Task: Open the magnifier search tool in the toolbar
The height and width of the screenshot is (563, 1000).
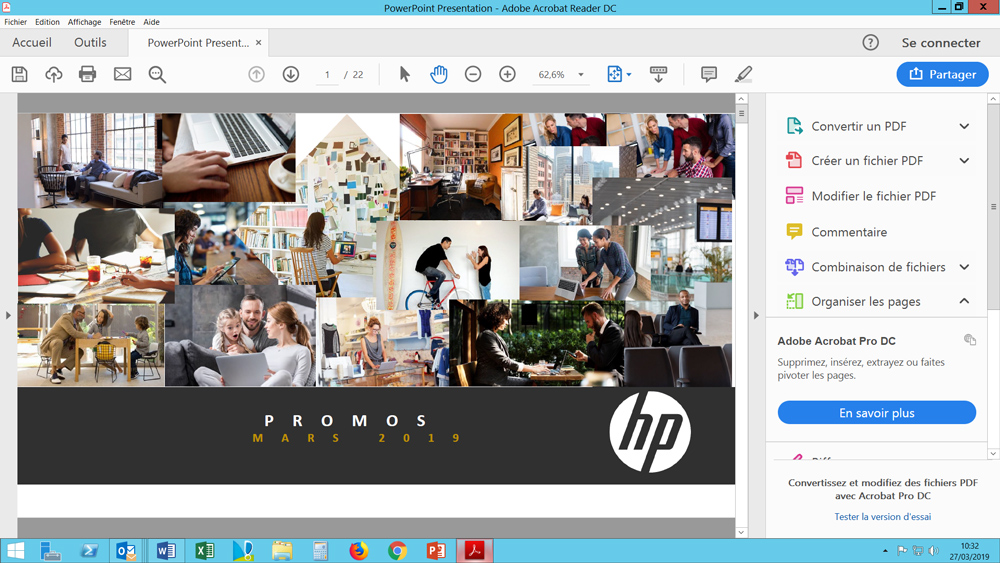Action: pos(157,75)
